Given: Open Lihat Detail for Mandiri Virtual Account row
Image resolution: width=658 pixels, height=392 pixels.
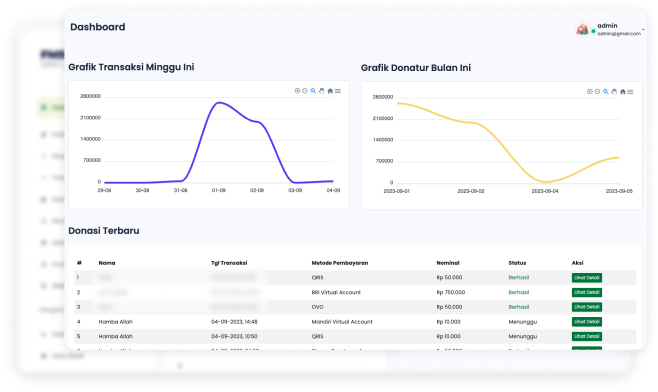Looking at the screenshot, I should click(x=587, y=322).
